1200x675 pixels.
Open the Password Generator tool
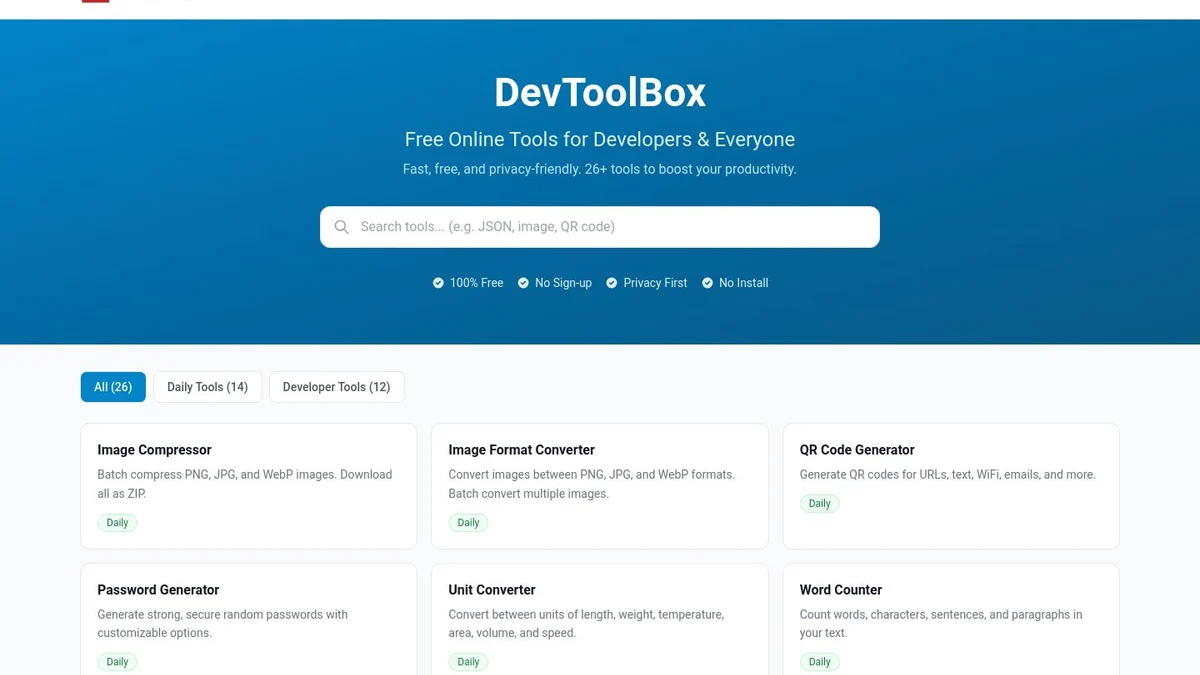(249, 619)
